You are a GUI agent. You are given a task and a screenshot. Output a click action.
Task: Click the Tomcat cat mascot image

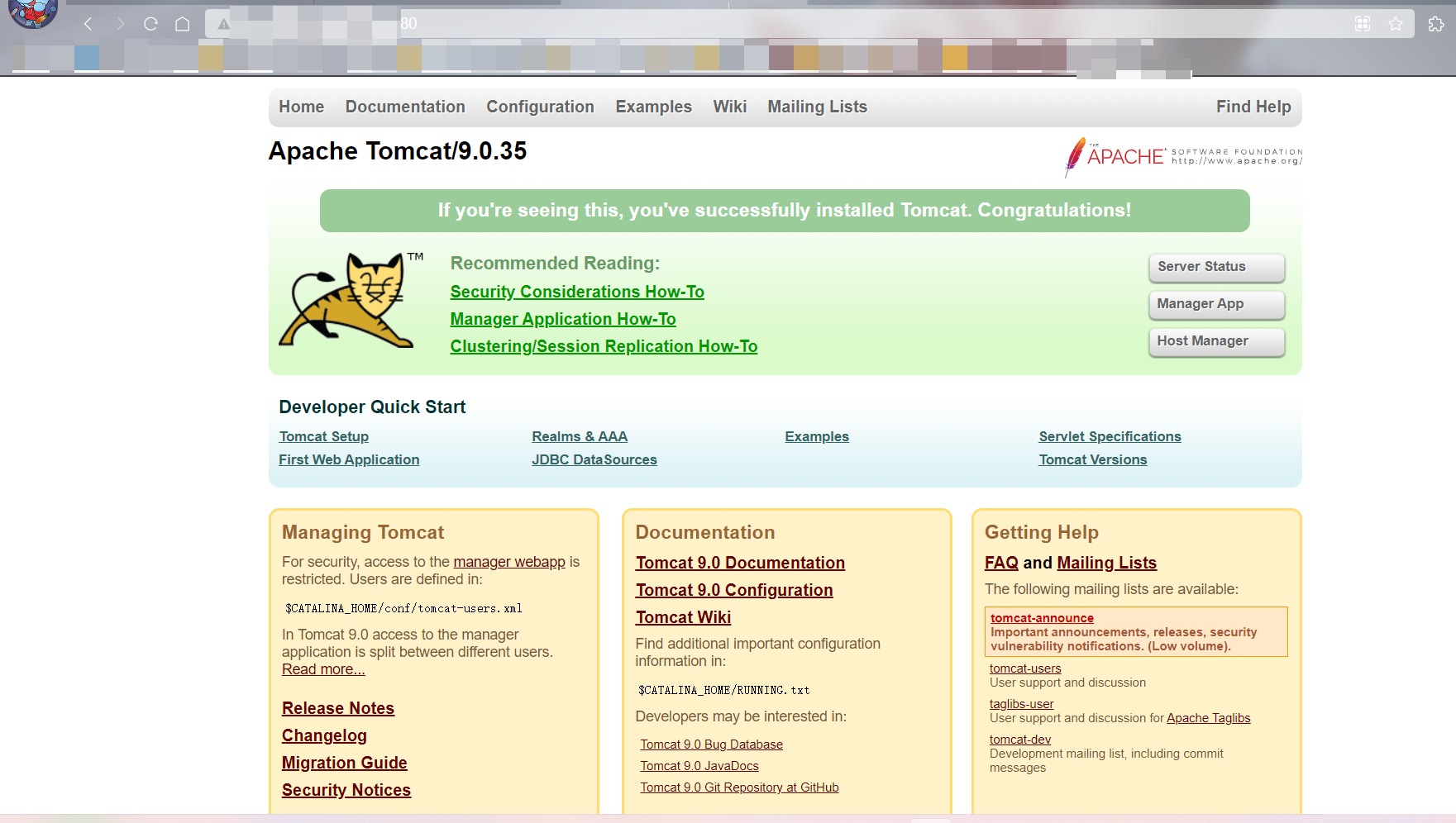[351, 299]
